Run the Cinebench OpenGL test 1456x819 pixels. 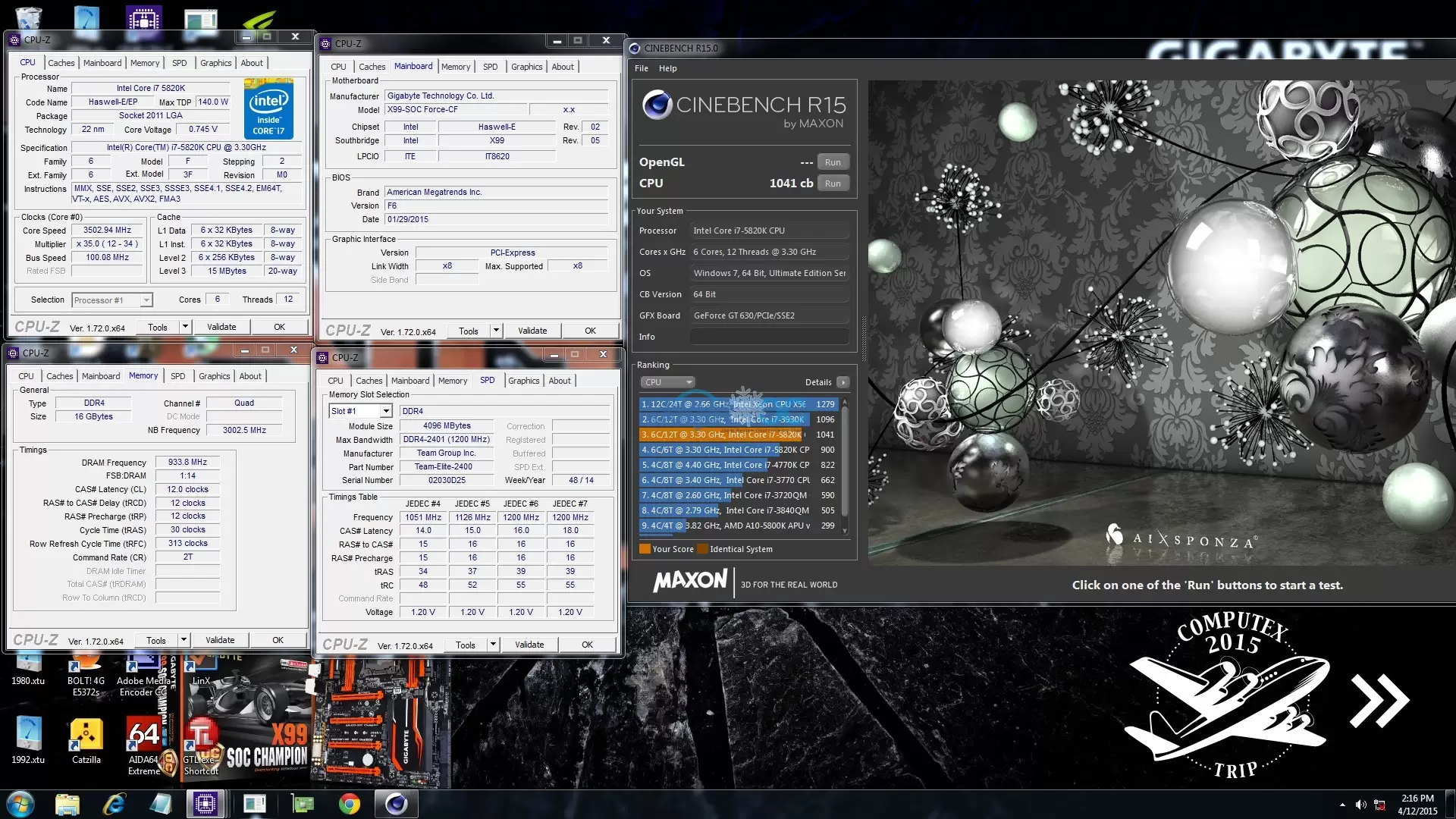pos(832,162)
